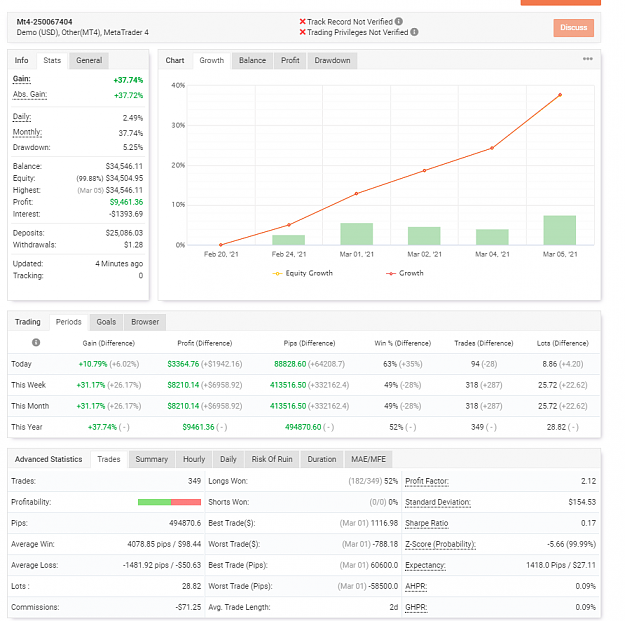
Task: Click the Daily label in info panel
Action: pyautogui.click(x=22, y=117)
